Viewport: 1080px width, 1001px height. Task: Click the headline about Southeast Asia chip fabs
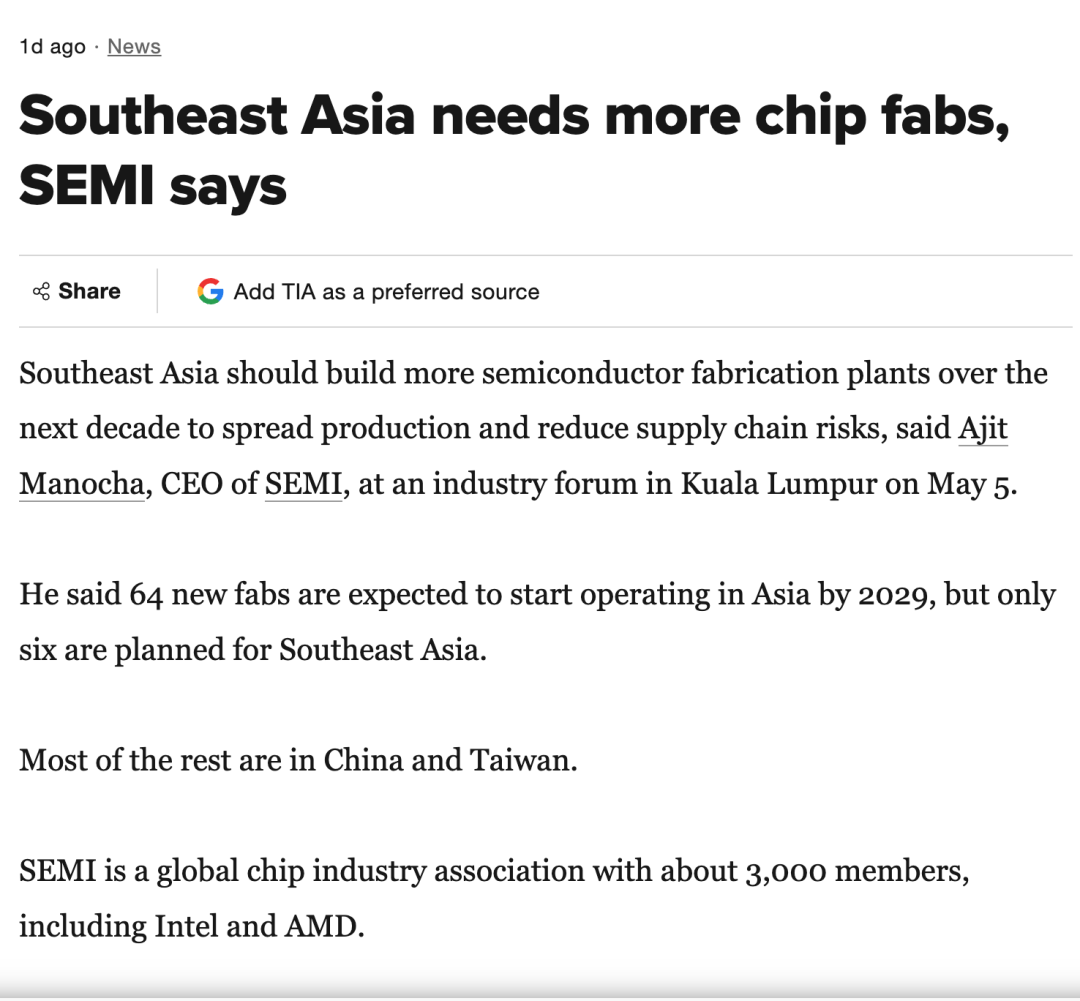(x=514, y=150)
